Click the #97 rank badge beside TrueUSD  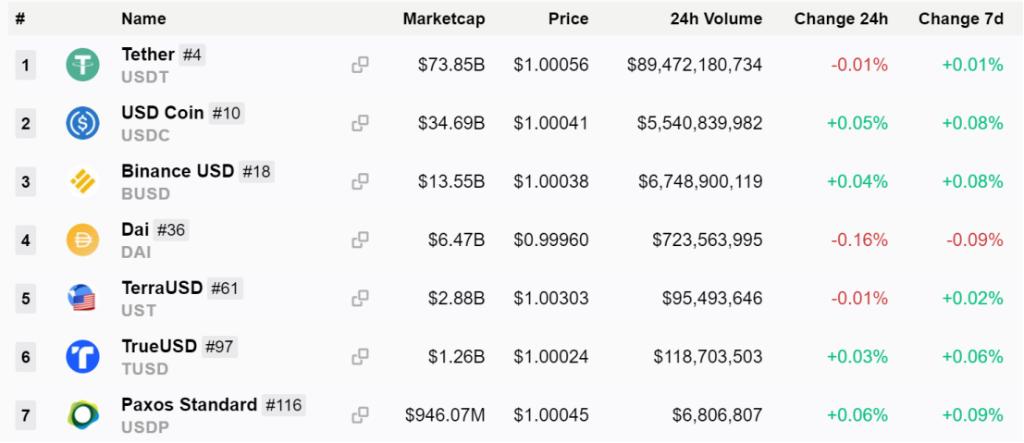click(220, 346)
